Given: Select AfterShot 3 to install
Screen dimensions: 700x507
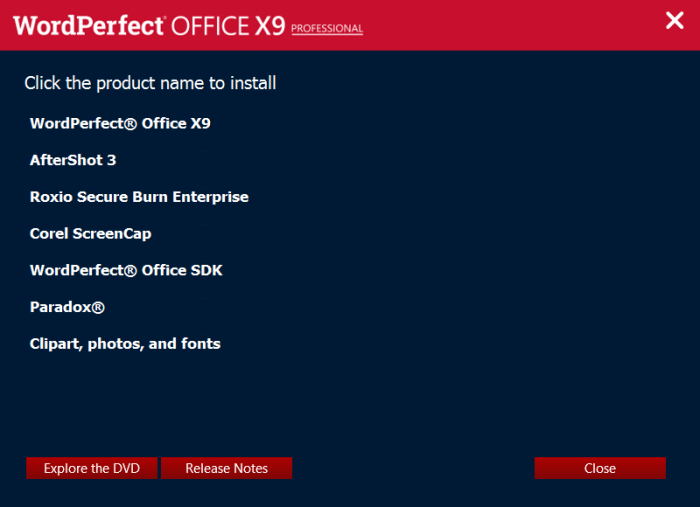Looking at the screenshot, I should pyautogui.click(x=73, y=160).
